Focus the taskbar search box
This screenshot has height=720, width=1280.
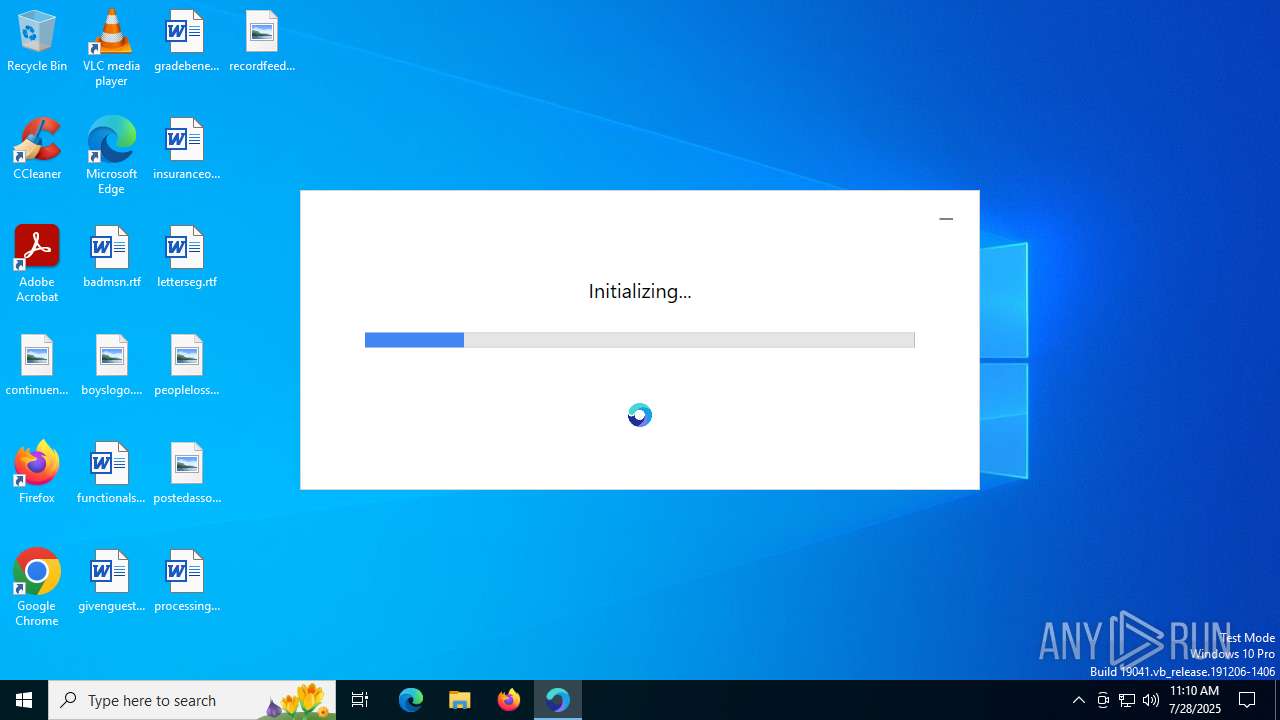[x=192, y=700]
